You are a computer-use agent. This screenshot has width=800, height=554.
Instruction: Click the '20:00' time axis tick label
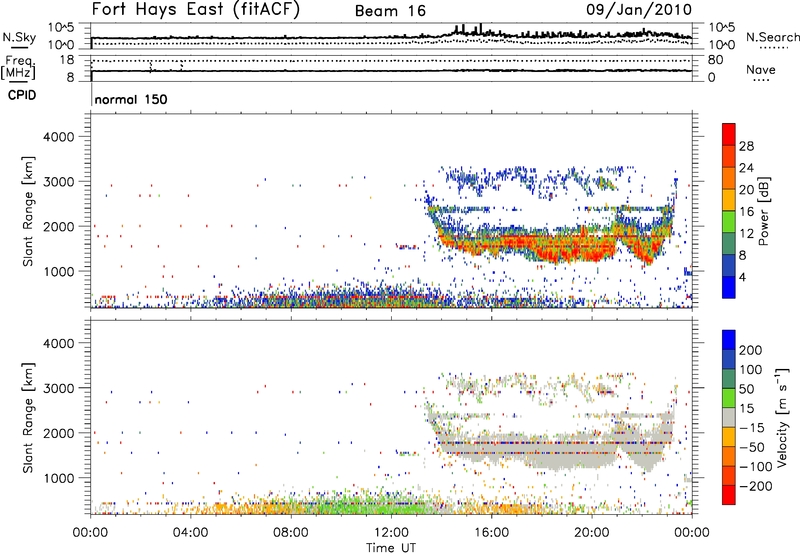[x=591, y=533]
